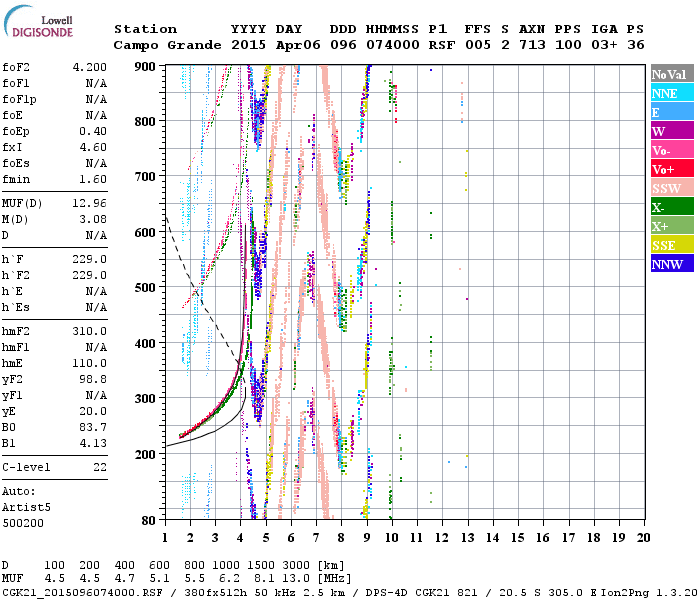Click the 5 label on frequency axis

pos(266,538)
